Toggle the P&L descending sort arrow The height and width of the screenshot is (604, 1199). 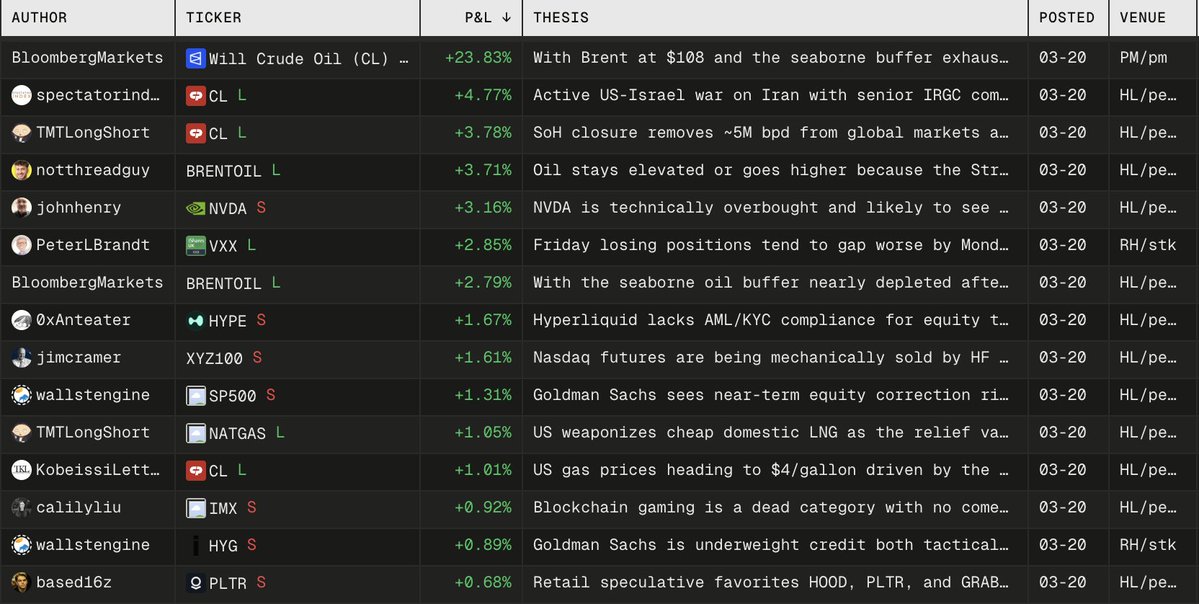coord(506,18)
